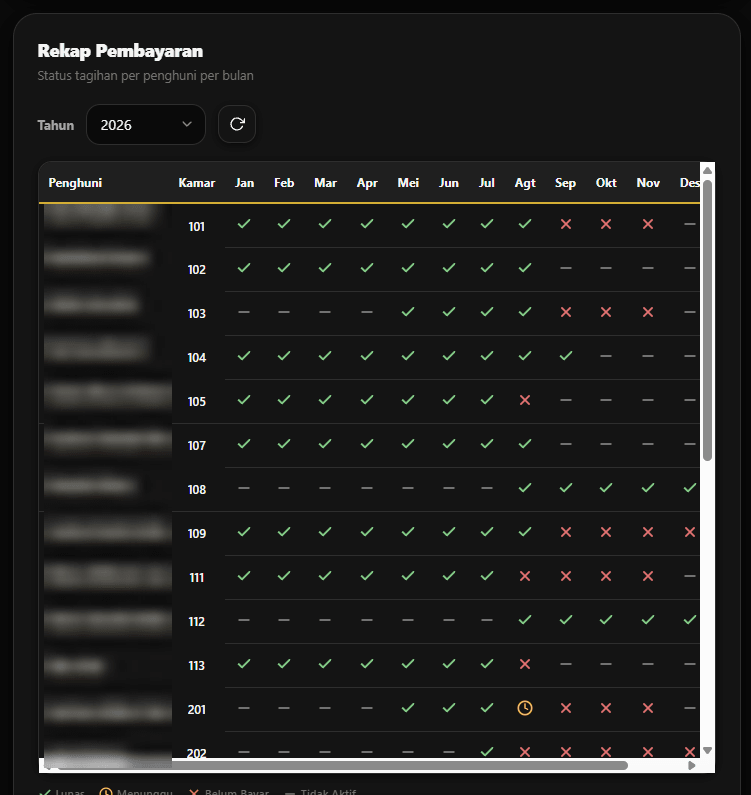Click the Feb column header

[x=284, y=183]
